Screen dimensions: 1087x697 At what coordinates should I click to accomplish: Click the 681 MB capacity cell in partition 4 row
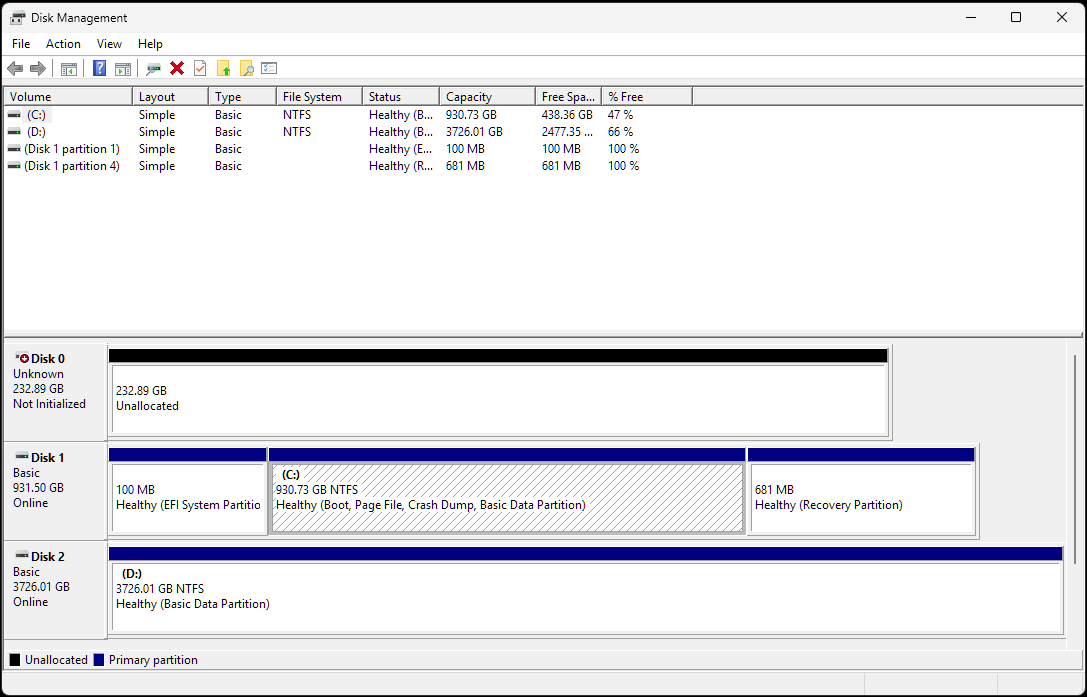click(465, 166)
